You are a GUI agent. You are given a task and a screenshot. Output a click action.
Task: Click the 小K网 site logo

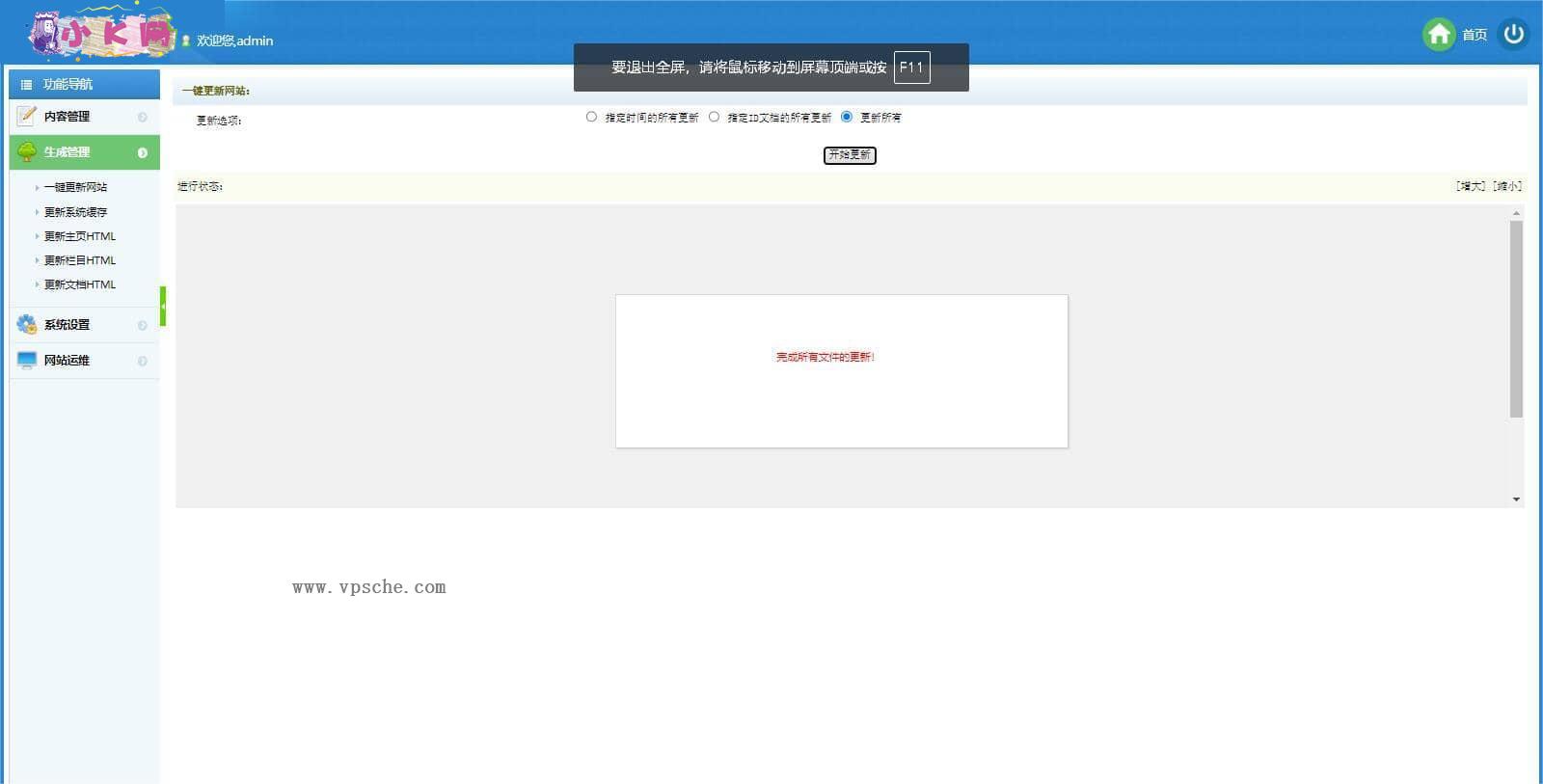(x=101, y=34)
